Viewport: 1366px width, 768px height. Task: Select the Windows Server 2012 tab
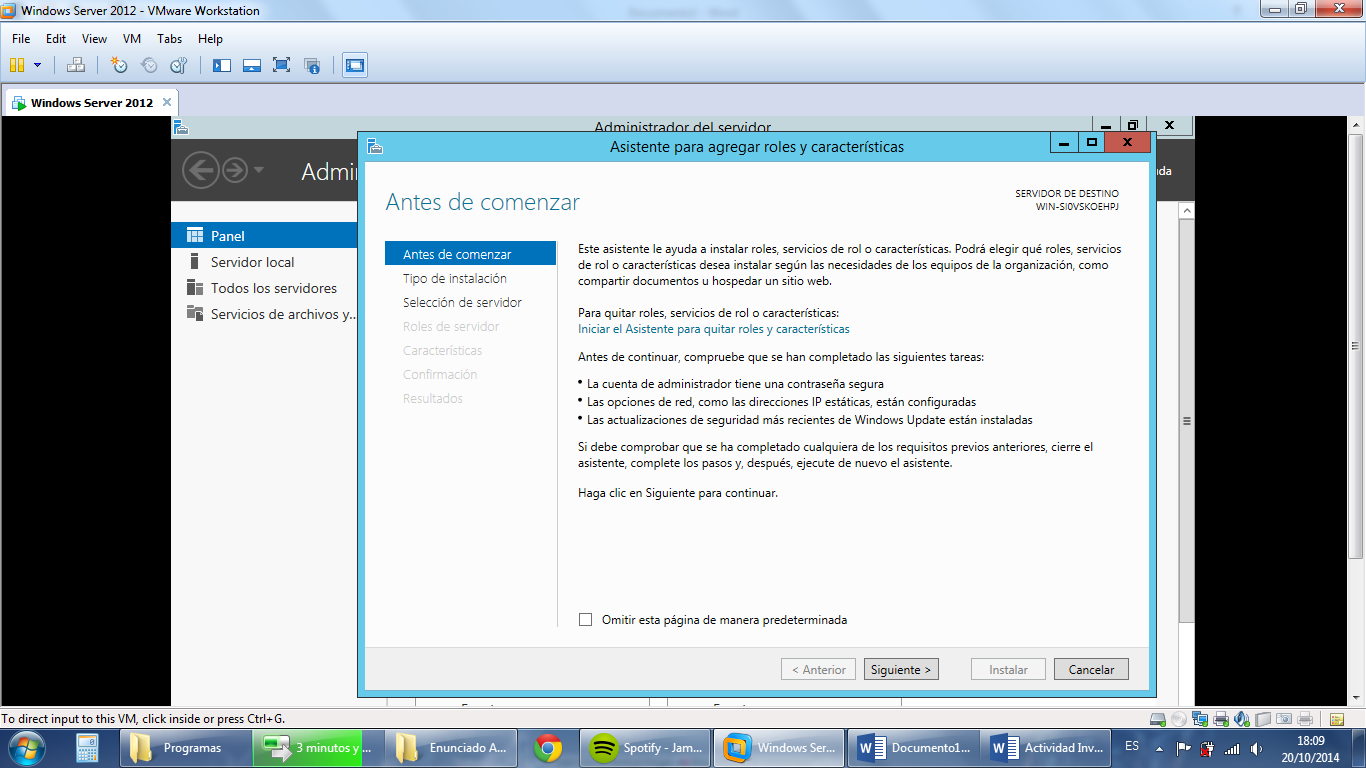pyautogui.click(x=91, y=102)
